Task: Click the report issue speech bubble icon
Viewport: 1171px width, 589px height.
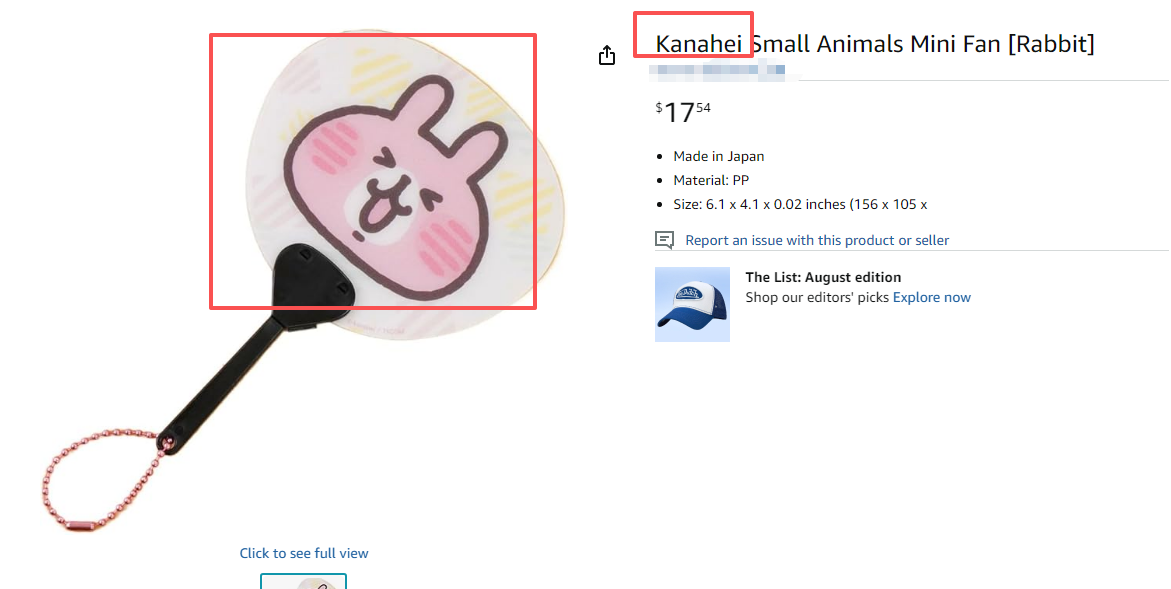Action: [664, 240]
